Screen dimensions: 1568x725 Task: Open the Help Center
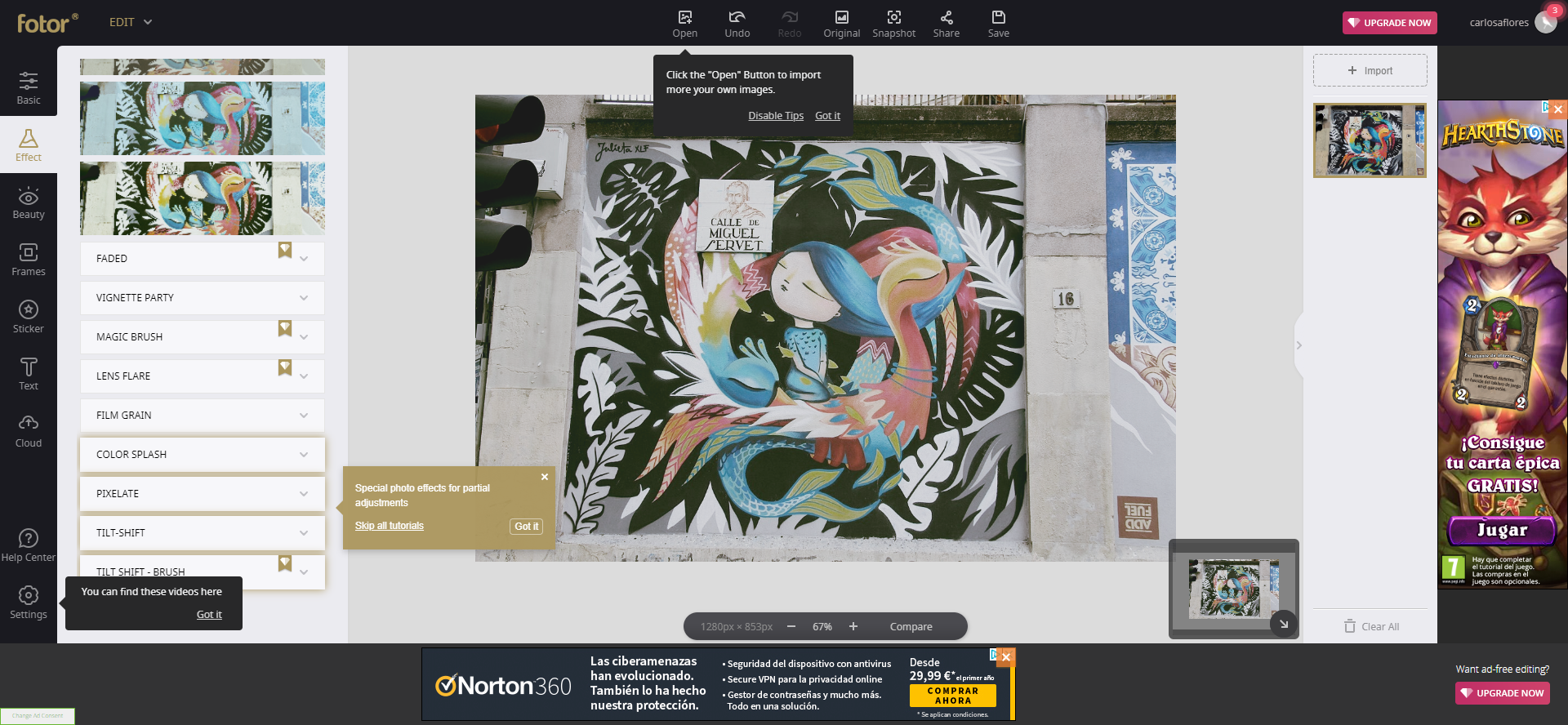point(29,545)
